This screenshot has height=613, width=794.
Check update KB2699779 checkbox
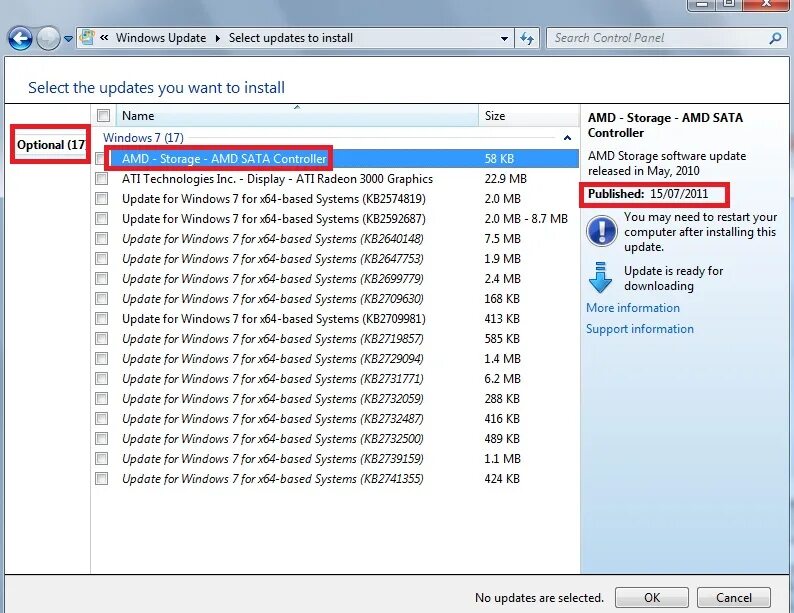tap(102, 278)
